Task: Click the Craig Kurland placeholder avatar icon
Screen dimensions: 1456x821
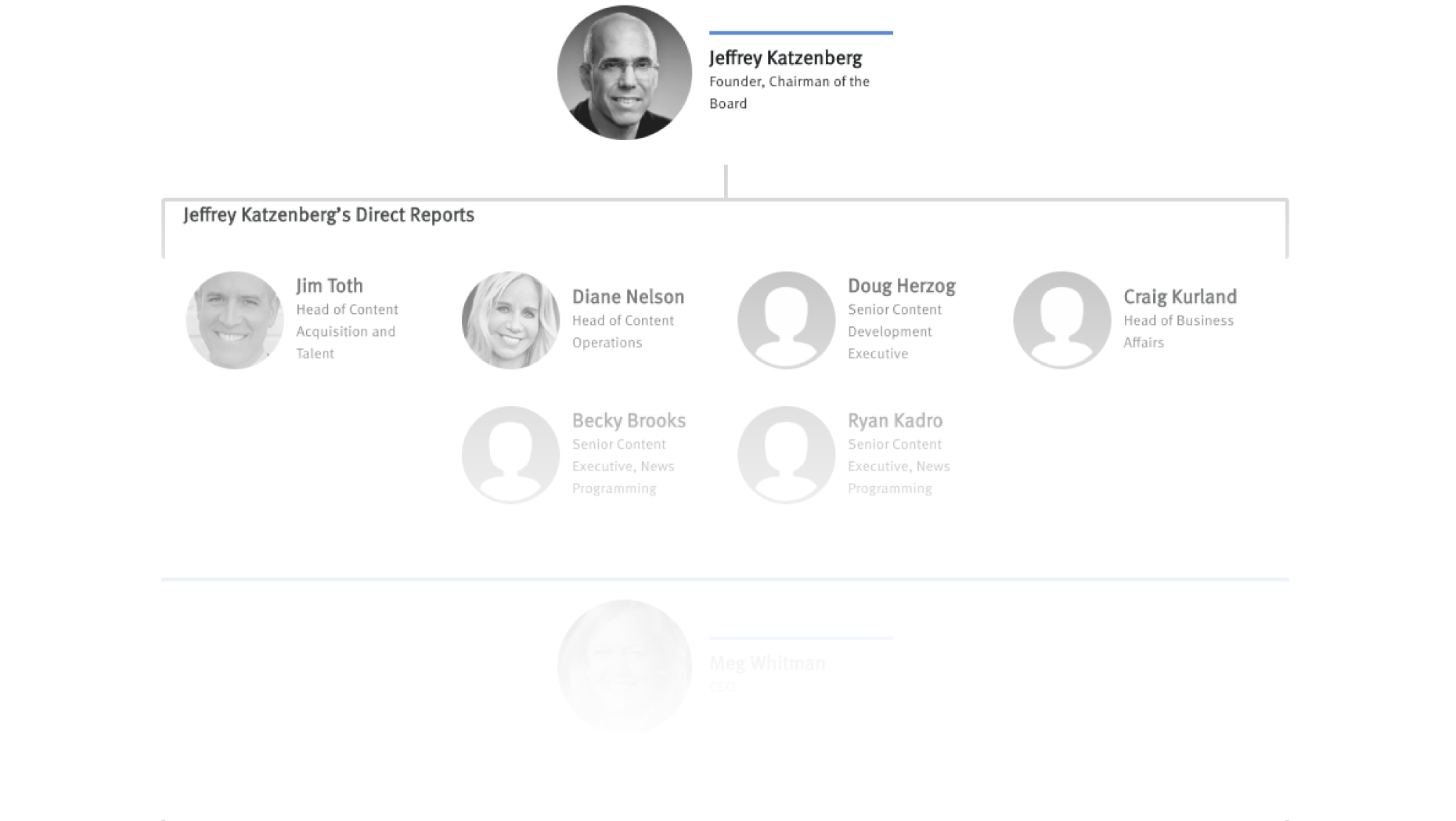Action: tap(1061, 320)
